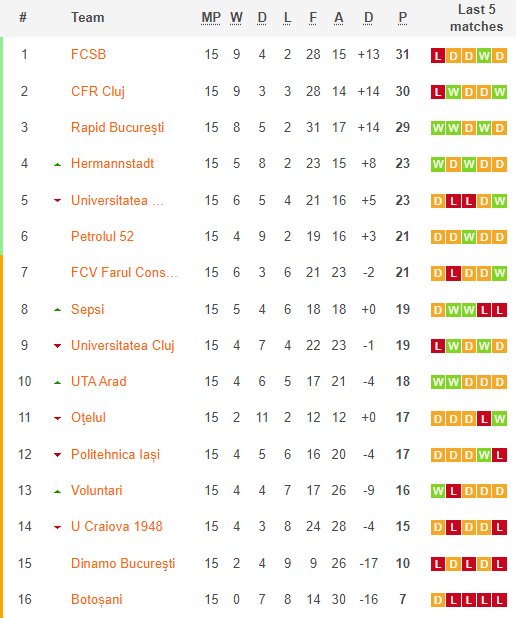Click the up arrow beside Voluntari

pos(58,491)
